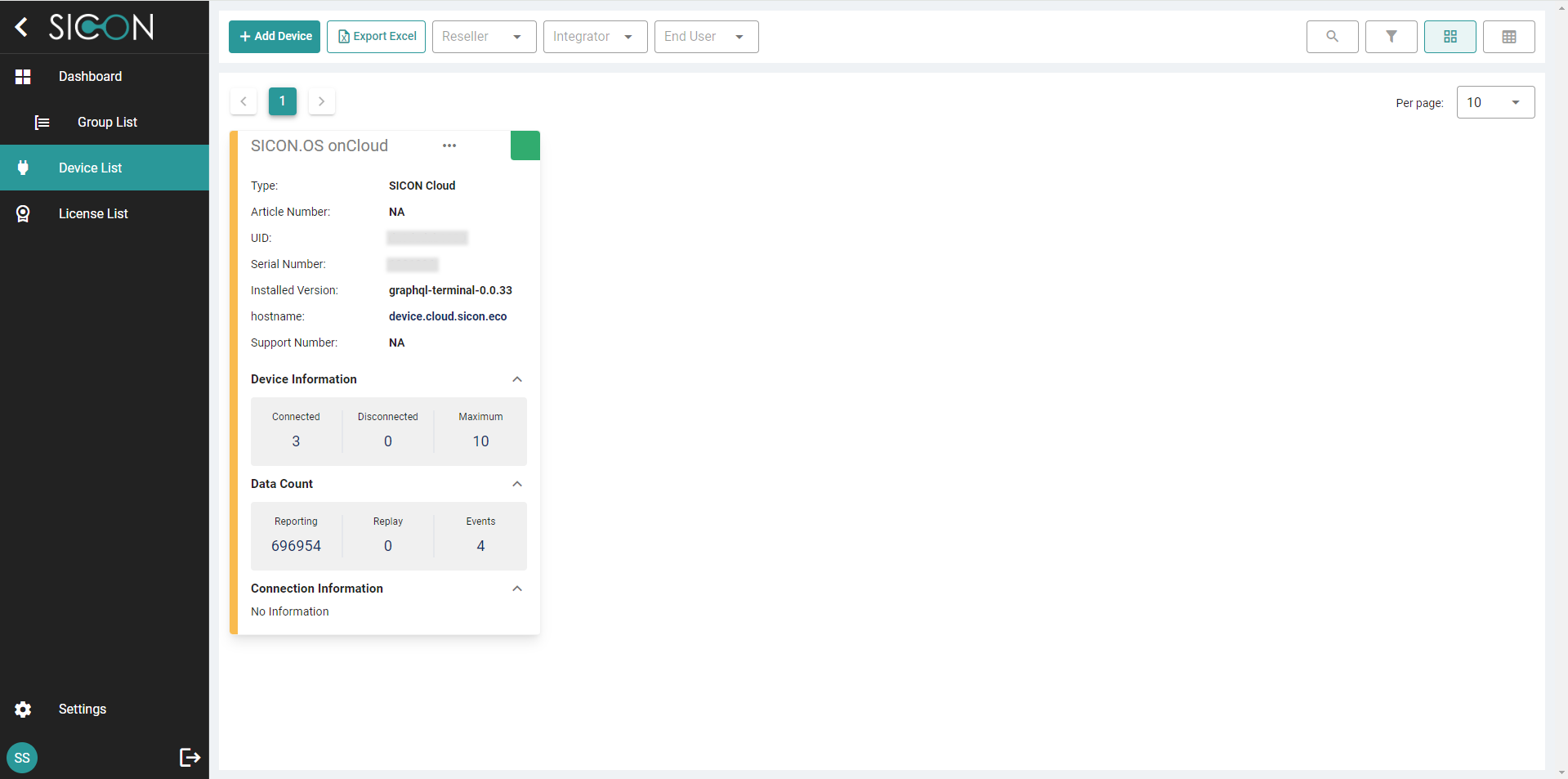1568x779 pixels.
Task: Open the Integrator dropdown
Action: 595,37
